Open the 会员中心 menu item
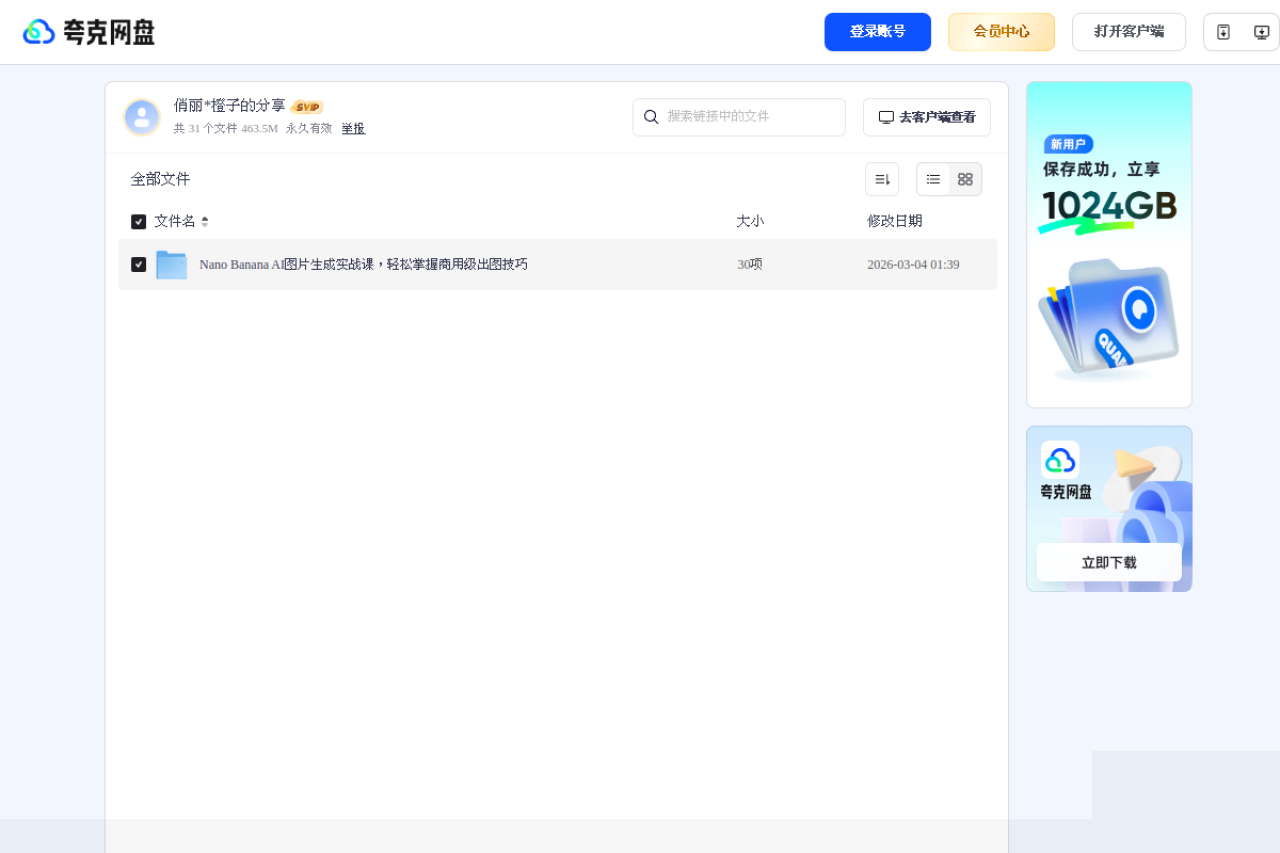Screen dimensions: 1280x853 pyautogui.click(x=1001, y=31)
